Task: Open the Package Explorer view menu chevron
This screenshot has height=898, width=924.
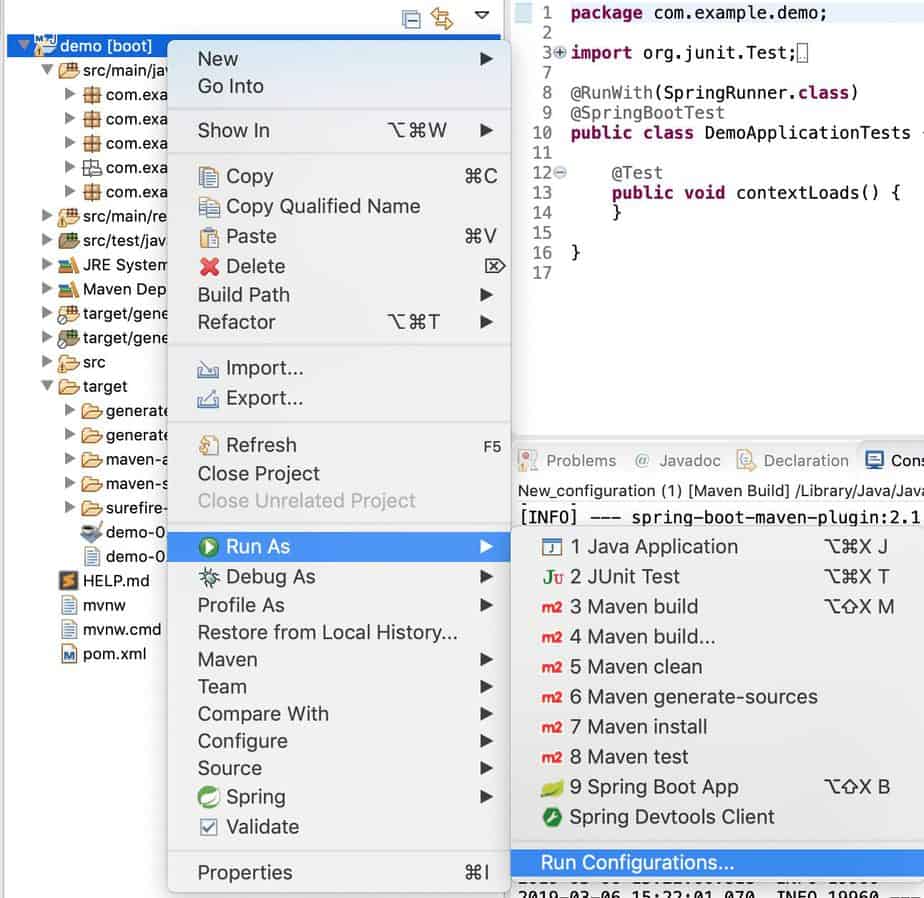Action: [482, 17]
